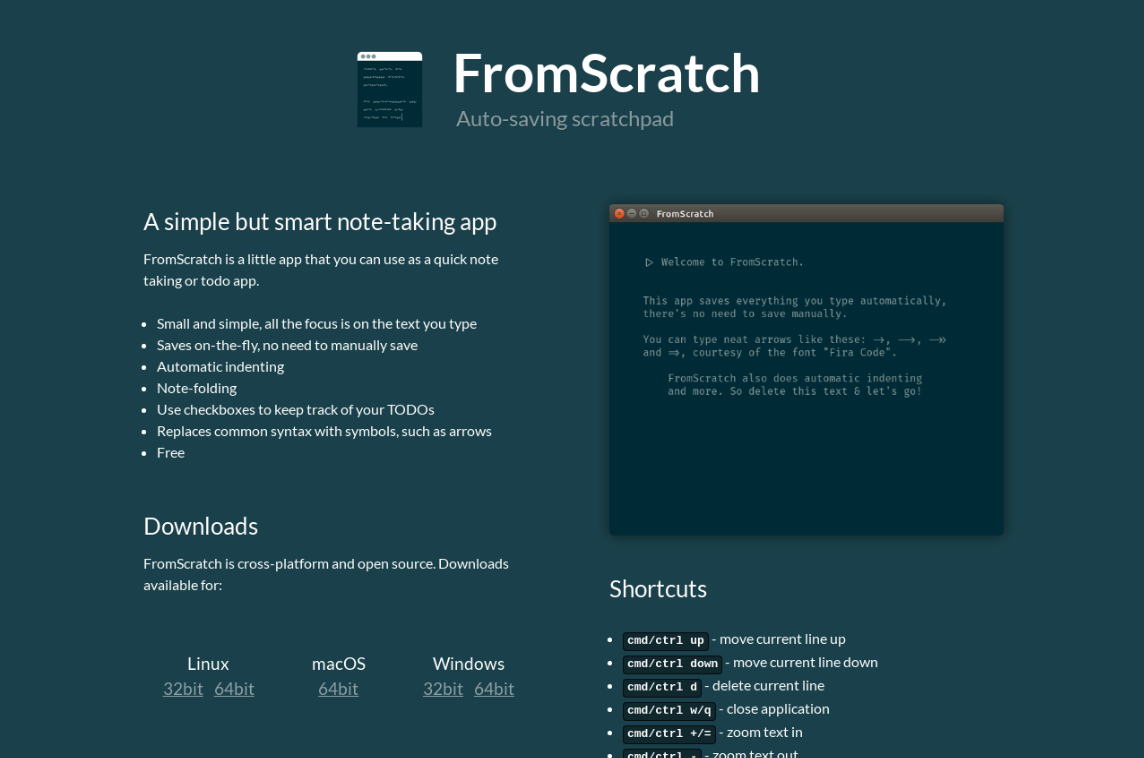1144x758 pixels.
Task: Click the 'Automatic indenting' feature bullet
Action: click(220, 367)
